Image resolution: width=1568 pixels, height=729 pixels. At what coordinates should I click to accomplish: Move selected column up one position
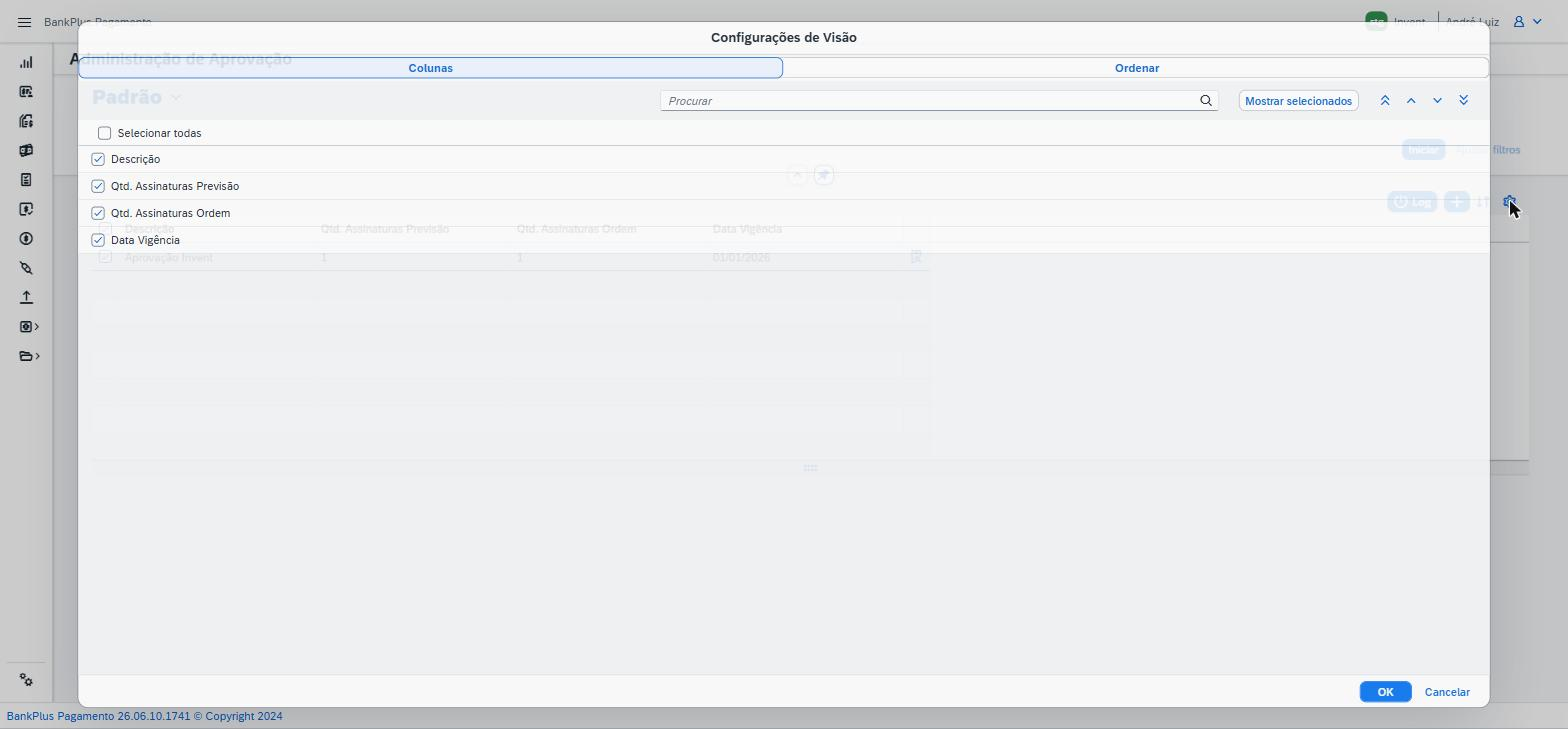1411,101
